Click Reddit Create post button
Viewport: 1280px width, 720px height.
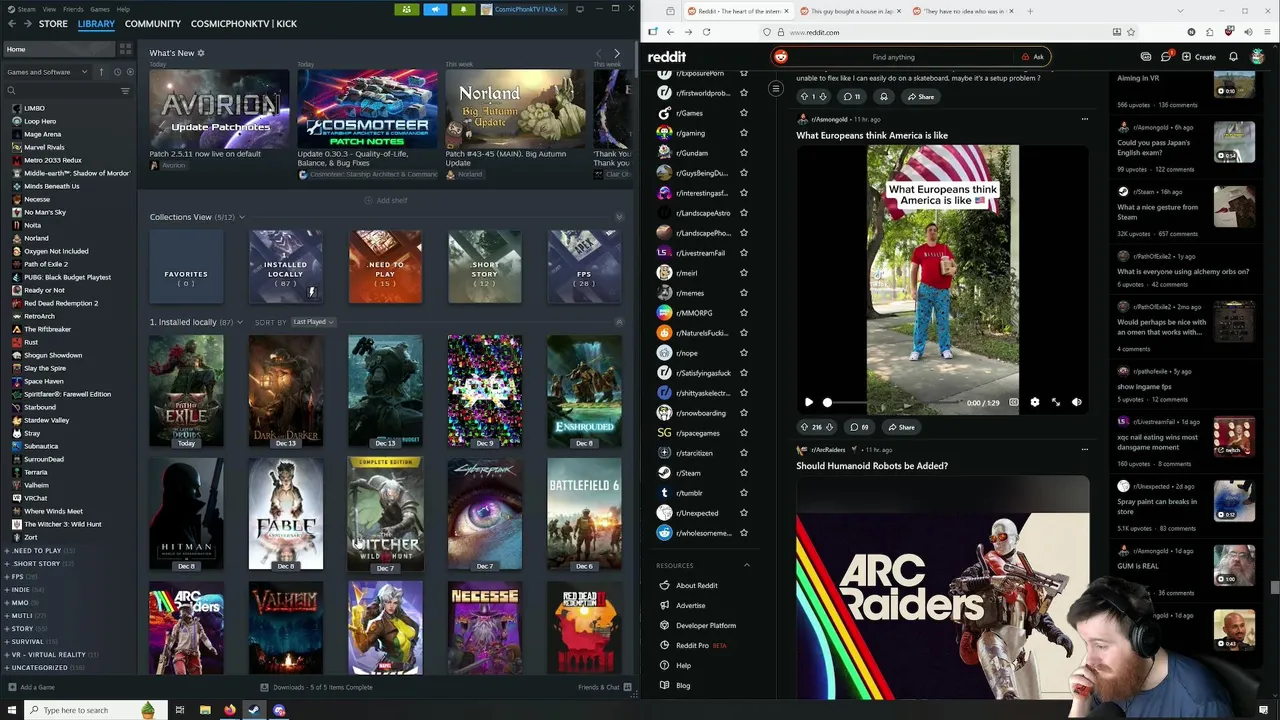[1198, 57]
